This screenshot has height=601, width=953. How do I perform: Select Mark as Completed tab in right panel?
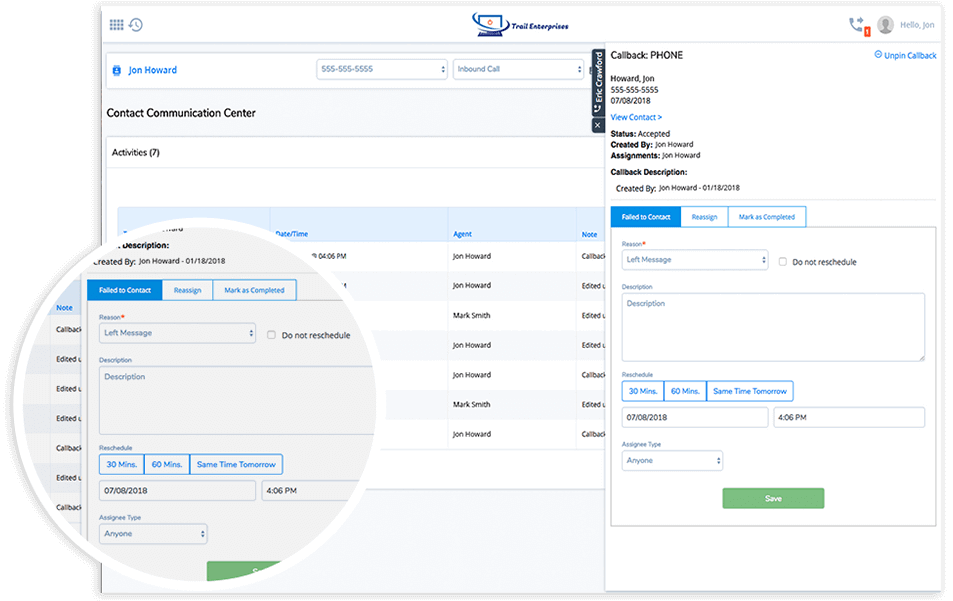[x=766, y=217]
